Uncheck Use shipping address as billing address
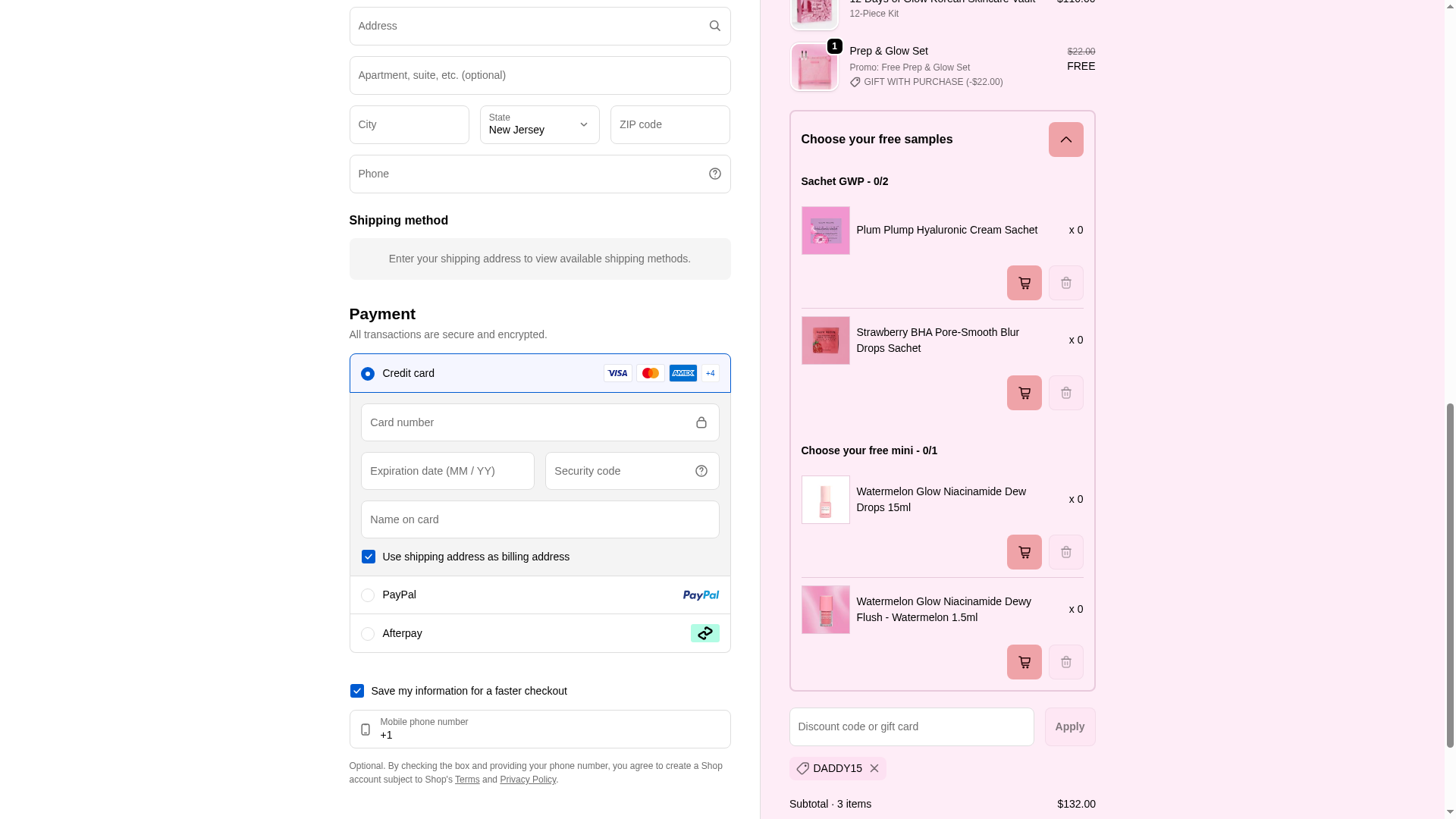Screen dimensions: 1456x819 coord(369,557)
